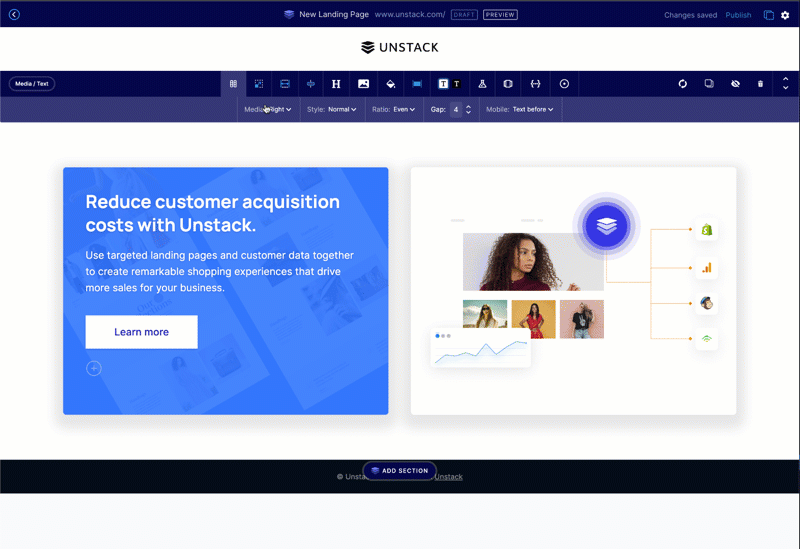The height and width of the screenshot is (549, 800).
Task: Open the background image settings icon
Action: (x=363, y=84)
